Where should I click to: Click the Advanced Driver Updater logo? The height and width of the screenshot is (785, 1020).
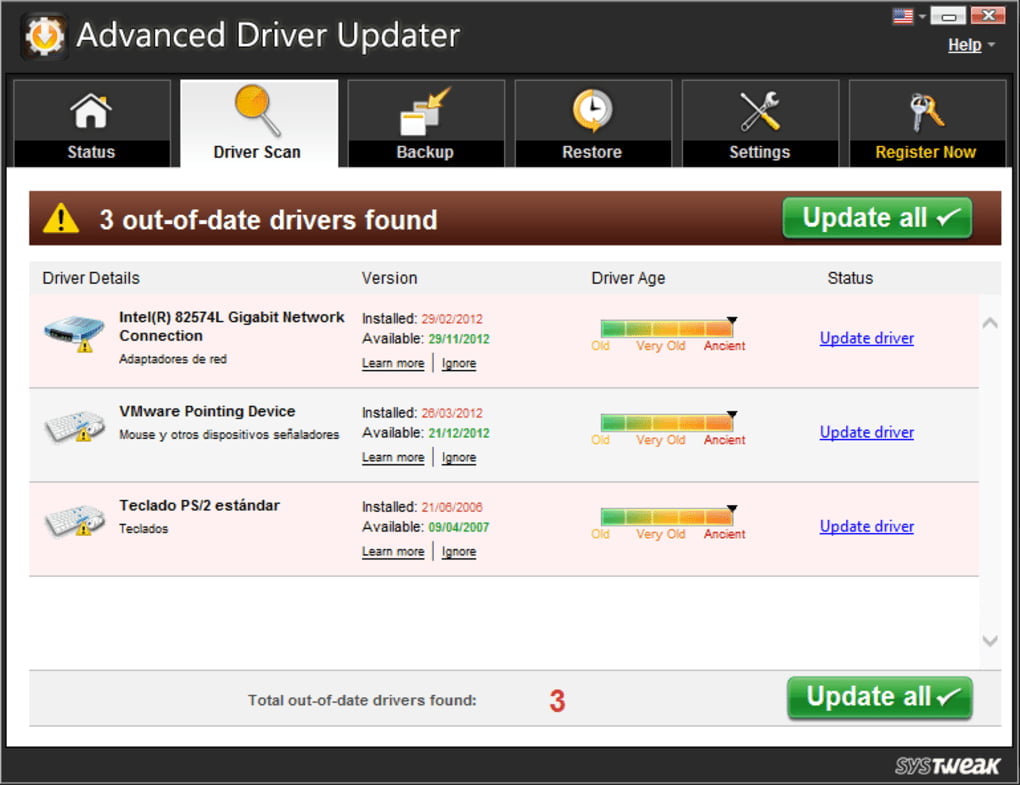pos(44,35)
